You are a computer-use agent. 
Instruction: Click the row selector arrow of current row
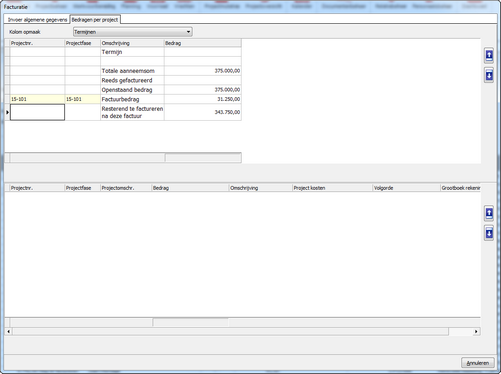(x=7, y=112)
